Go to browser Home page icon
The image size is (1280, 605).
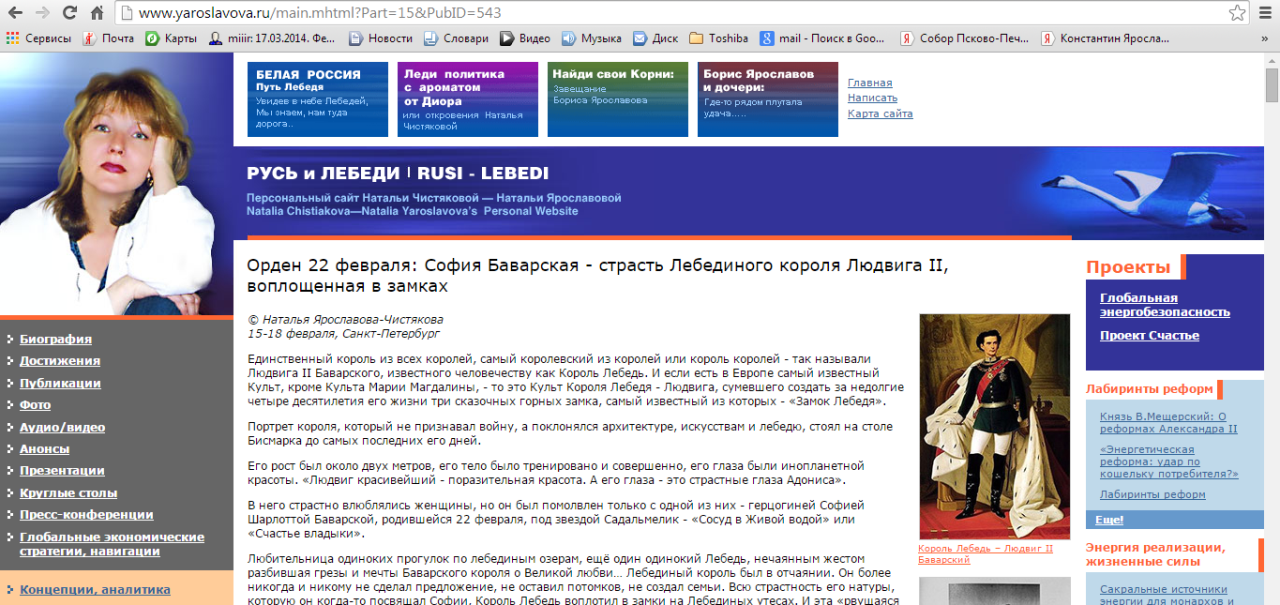coord(97,13)
